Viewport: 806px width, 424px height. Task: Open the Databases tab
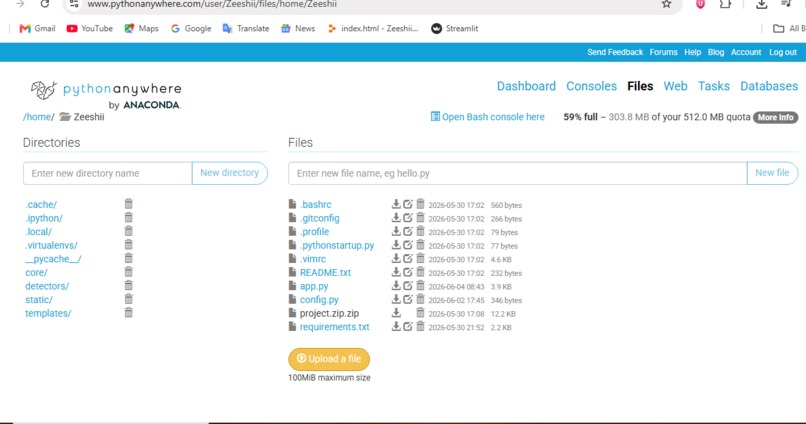click(x=769, y=86)
